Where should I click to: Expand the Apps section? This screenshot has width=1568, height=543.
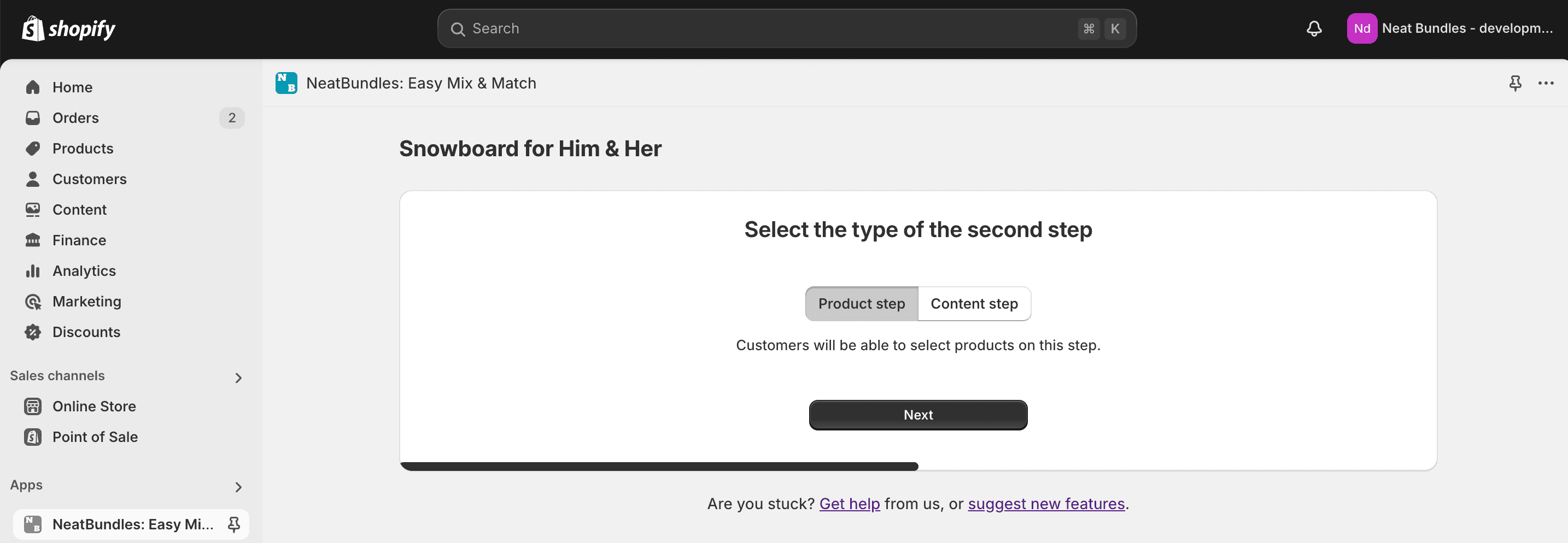pyautogui.click(x=238, y=487)
